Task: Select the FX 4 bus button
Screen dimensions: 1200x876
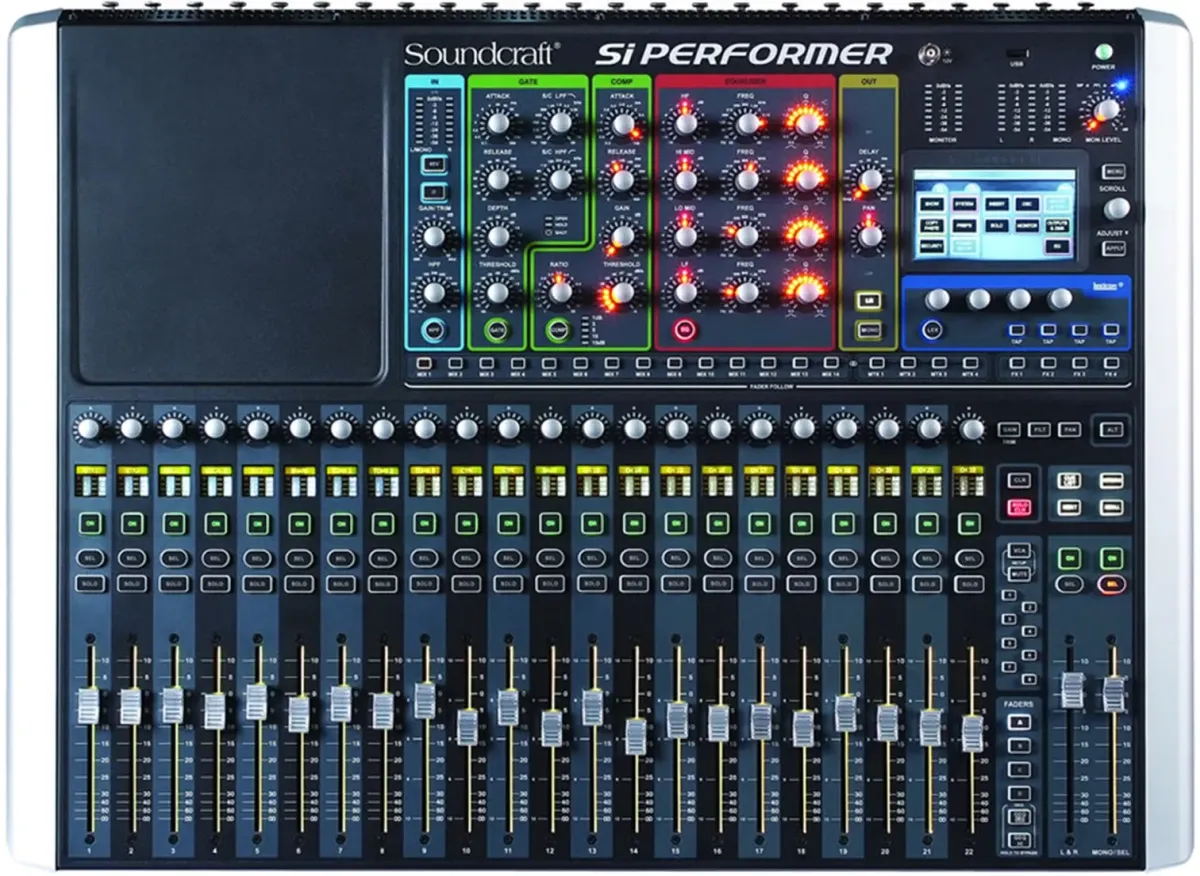Action: (x=1111, y=362)
